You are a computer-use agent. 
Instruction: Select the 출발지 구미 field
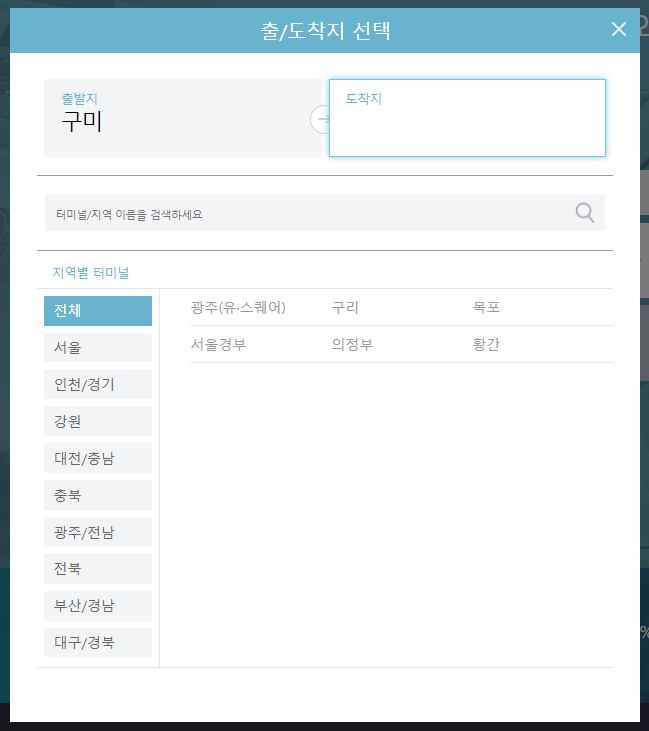[183, 118]
